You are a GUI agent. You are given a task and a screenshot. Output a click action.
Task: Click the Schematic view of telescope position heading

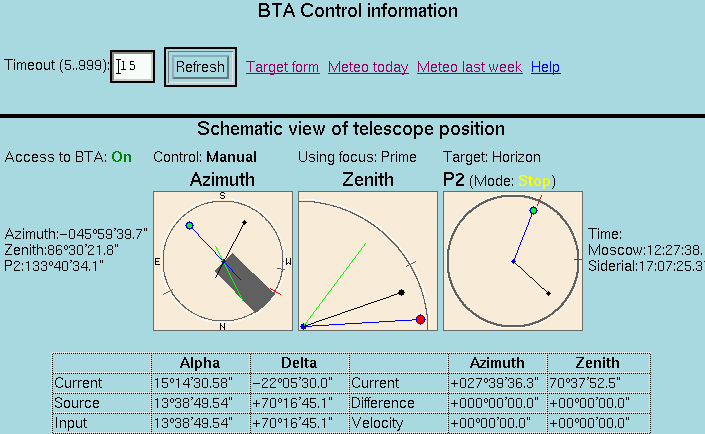351,129
